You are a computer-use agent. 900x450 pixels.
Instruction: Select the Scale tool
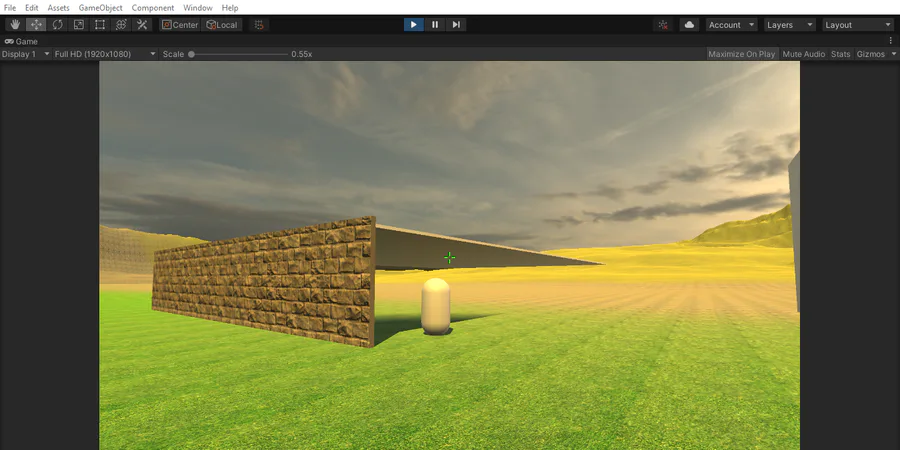point(79,25)
